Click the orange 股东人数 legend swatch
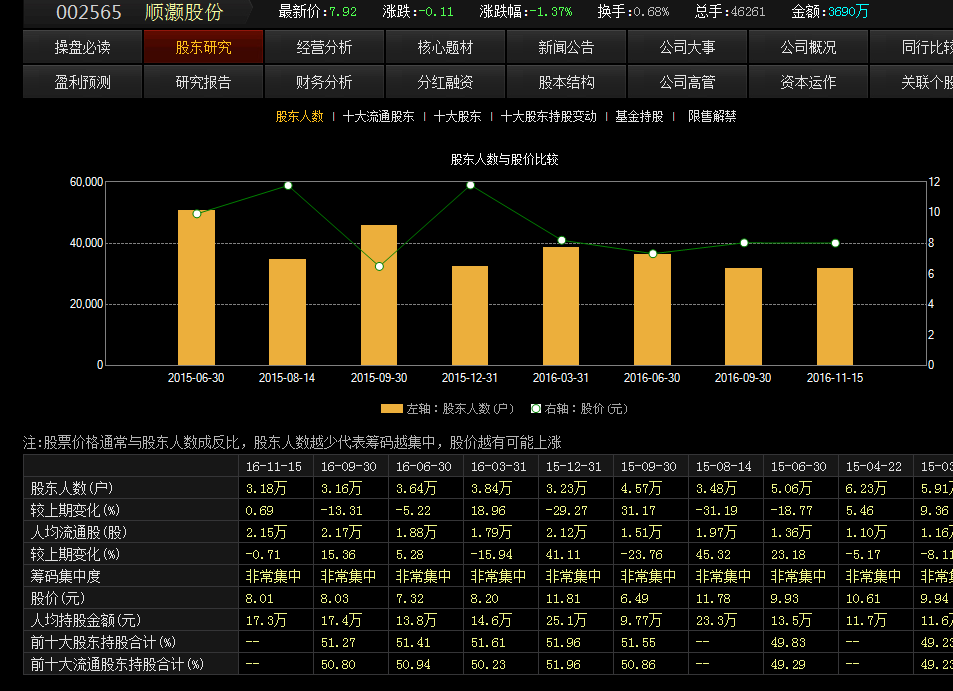The image size is (953, 691). click(x=391, y=409)
